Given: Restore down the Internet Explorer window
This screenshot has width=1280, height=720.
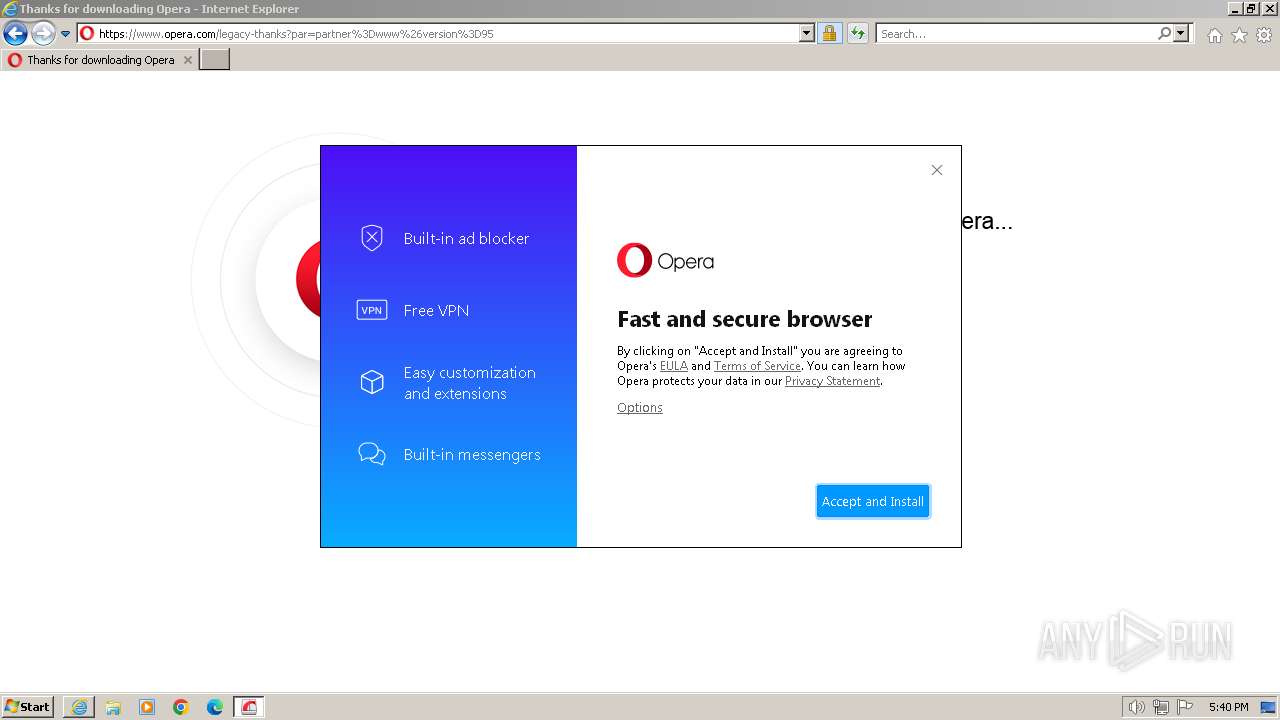Looking at the screenshot, I should [x=1251, y=8].
